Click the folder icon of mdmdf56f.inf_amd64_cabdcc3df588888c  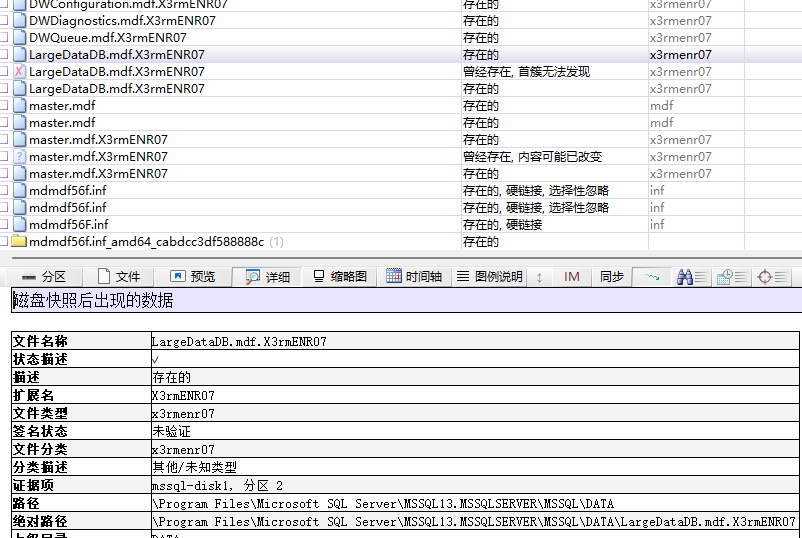19,241
